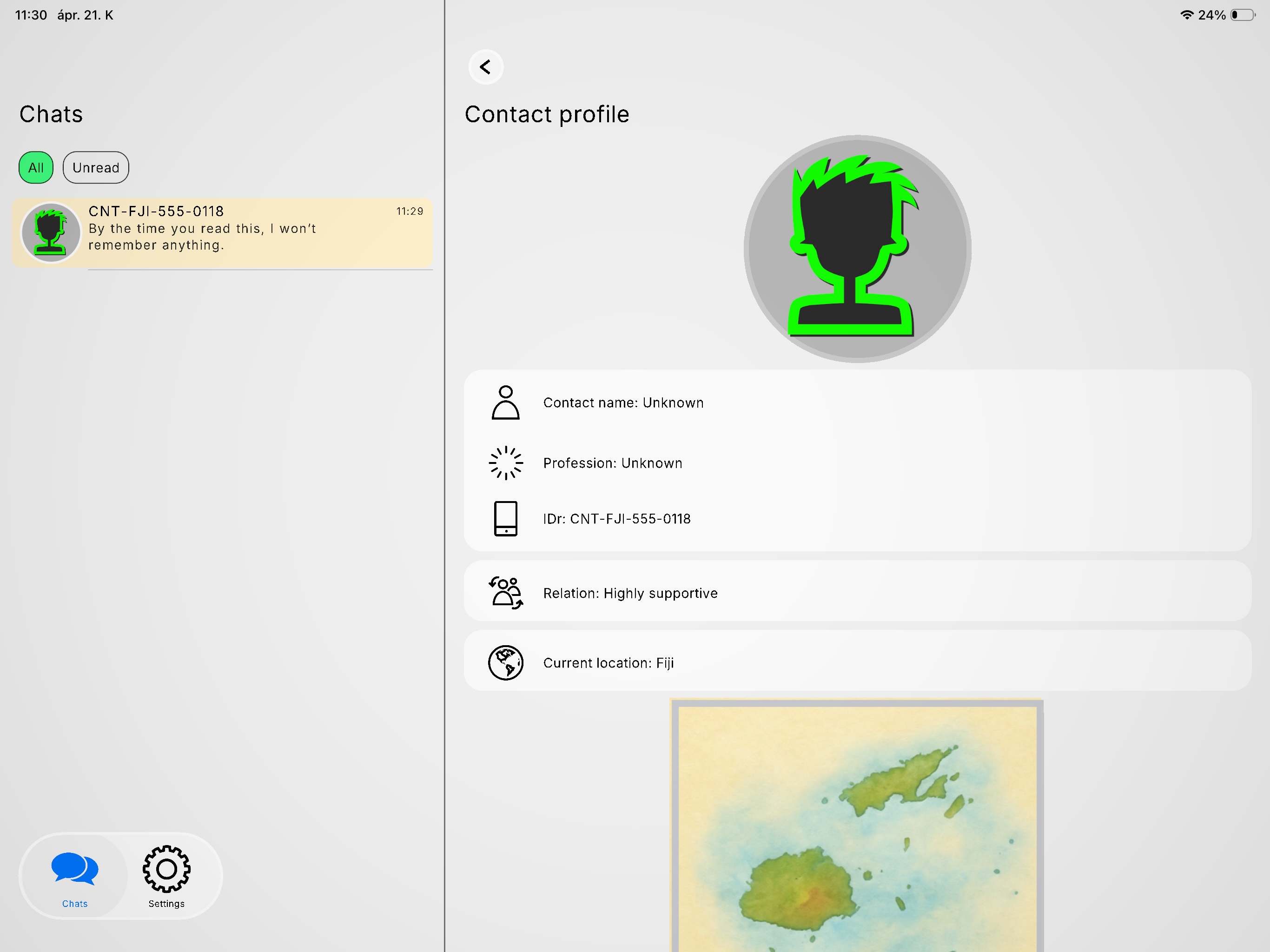The width and height of the screenshot is (1270, 952).
Task: Enable the All chats filter
Action: (x=36, y=167)
